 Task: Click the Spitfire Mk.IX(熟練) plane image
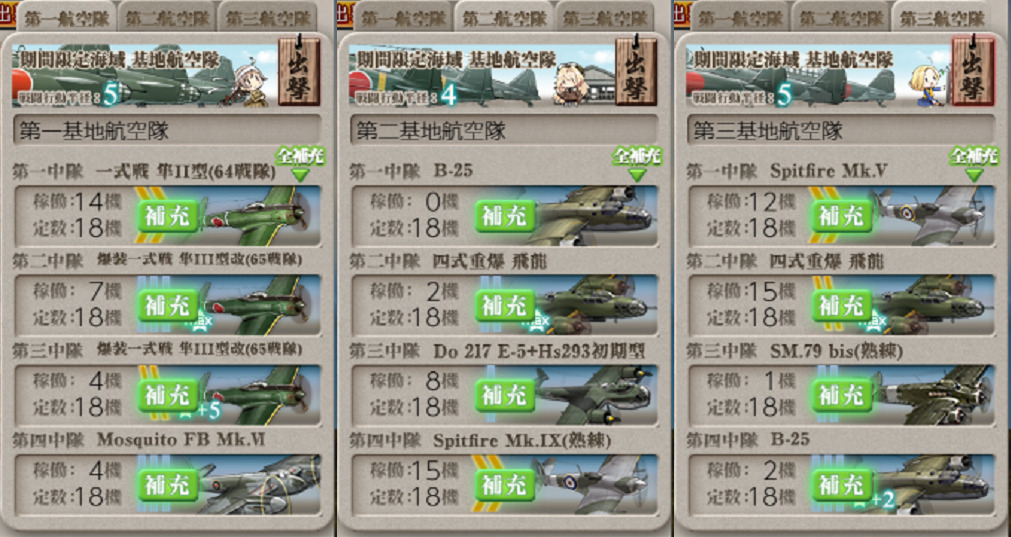[594, 485]
